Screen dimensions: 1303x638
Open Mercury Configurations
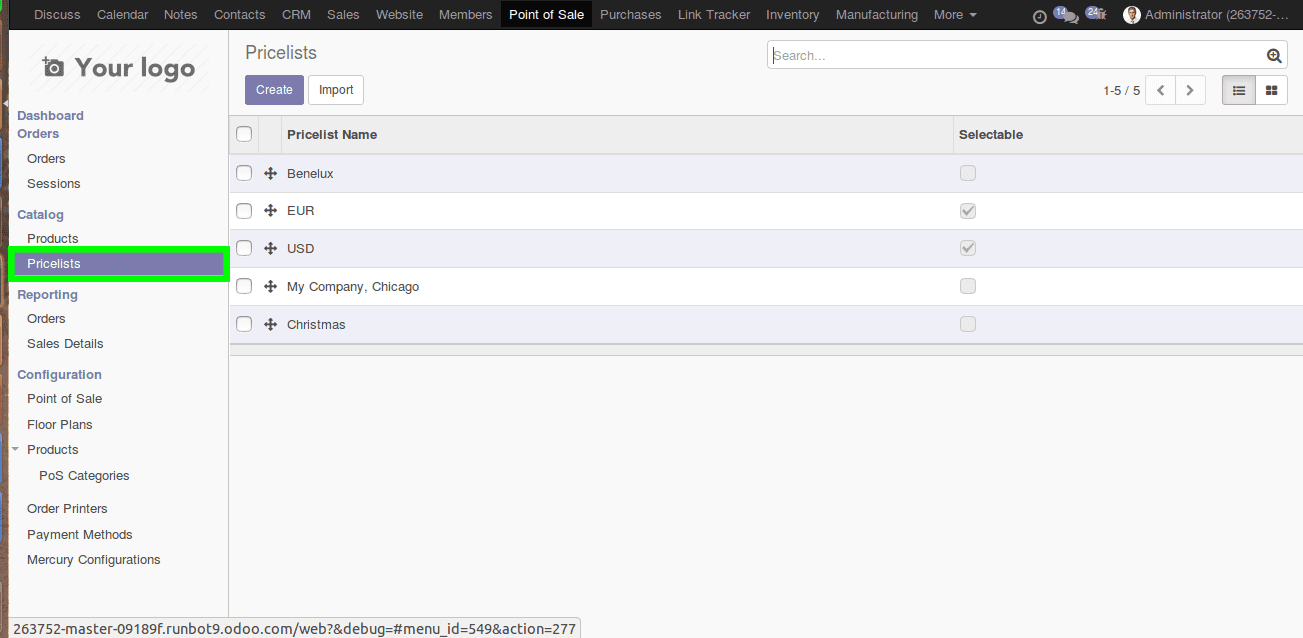[94, 560]
